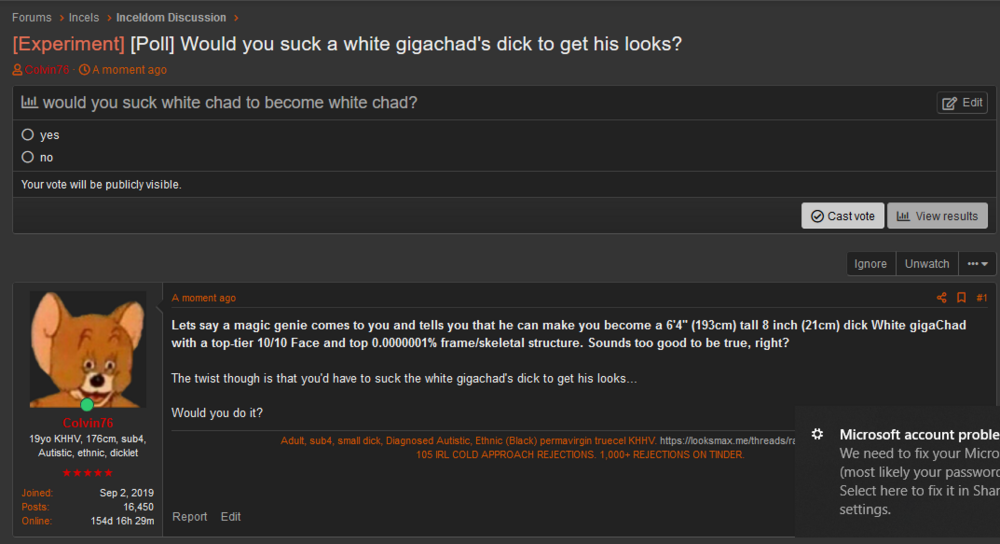Click the bar chart icon beside poll question
Screen dimensions: 1000x544
coord(29,102)
